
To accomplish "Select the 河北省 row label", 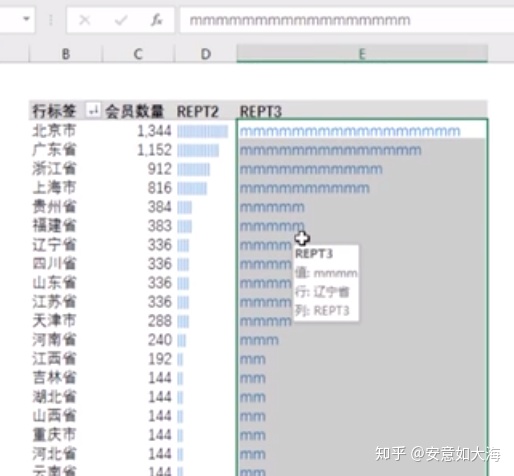I will click(x=54, y=453).
